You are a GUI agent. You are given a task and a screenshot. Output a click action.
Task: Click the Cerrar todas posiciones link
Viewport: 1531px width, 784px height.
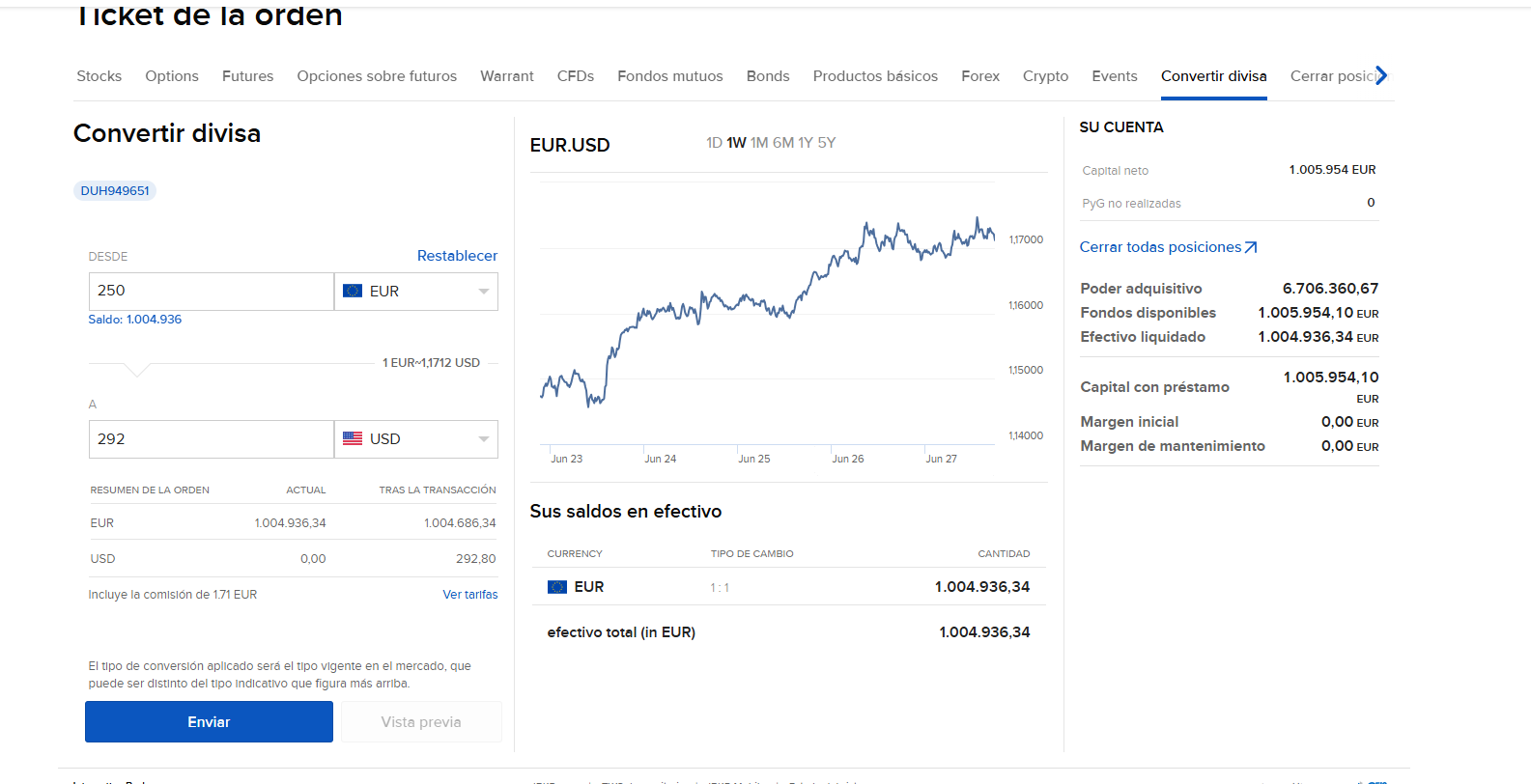pos(1160,247)
